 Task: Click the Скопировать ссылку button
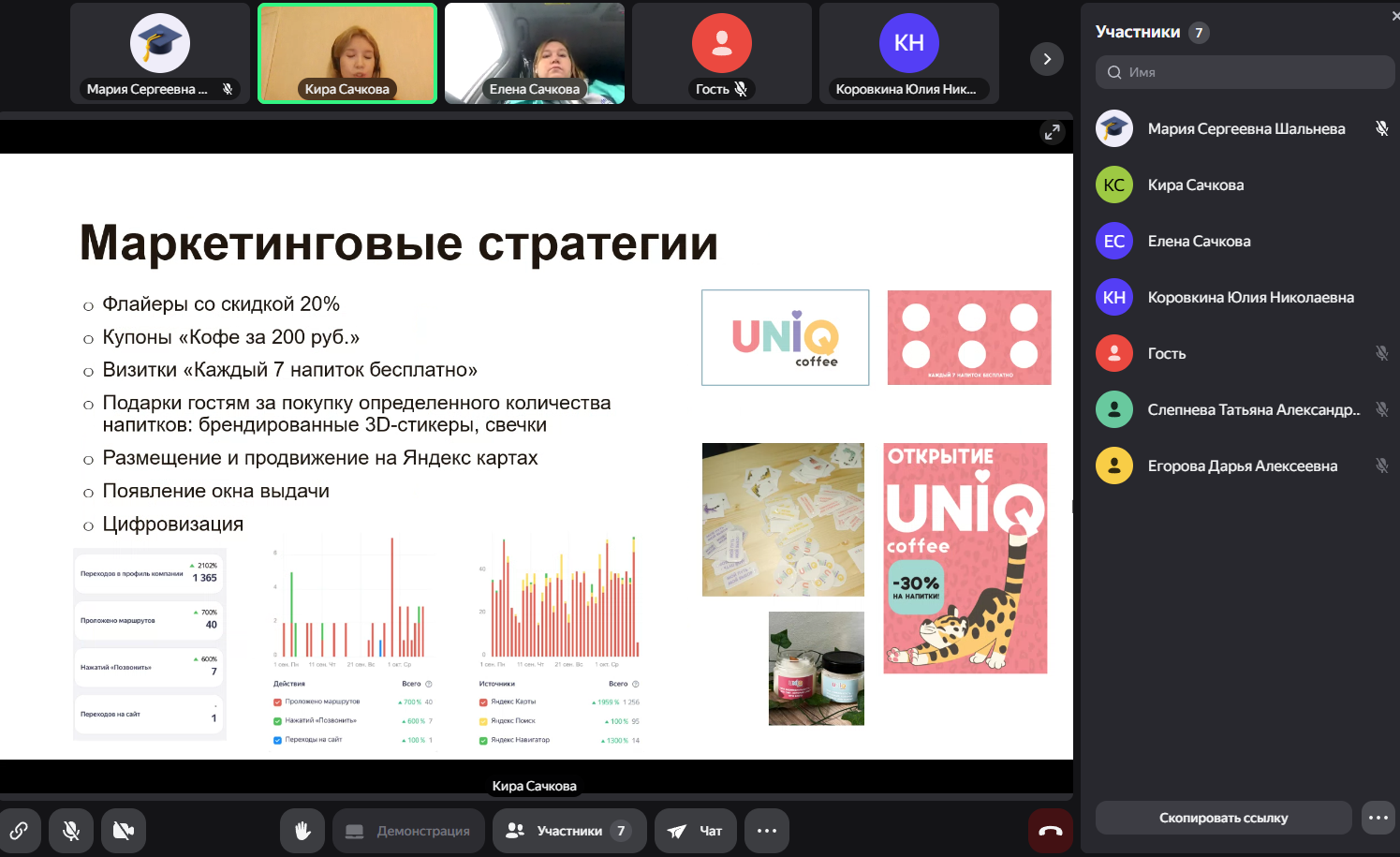pyautogui.click(x=1222, y=818)
